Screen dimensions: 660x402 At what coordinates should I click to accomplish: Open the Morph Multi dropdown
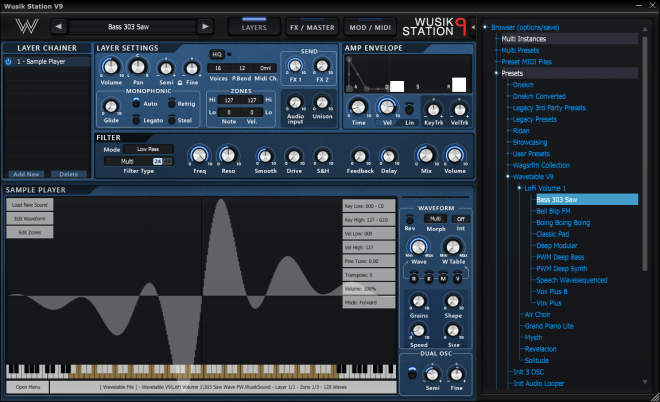436,219
